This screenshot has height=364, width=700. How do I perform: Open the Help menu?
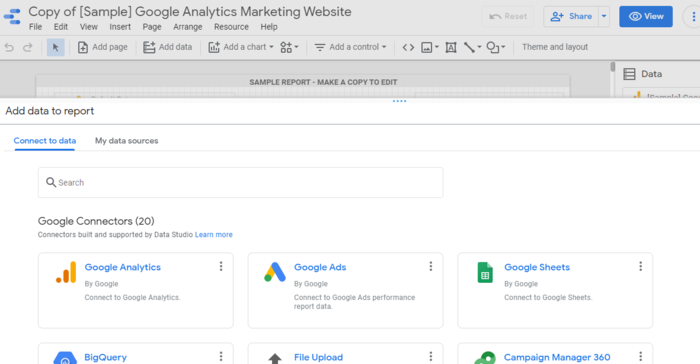(x=269, y=27)
